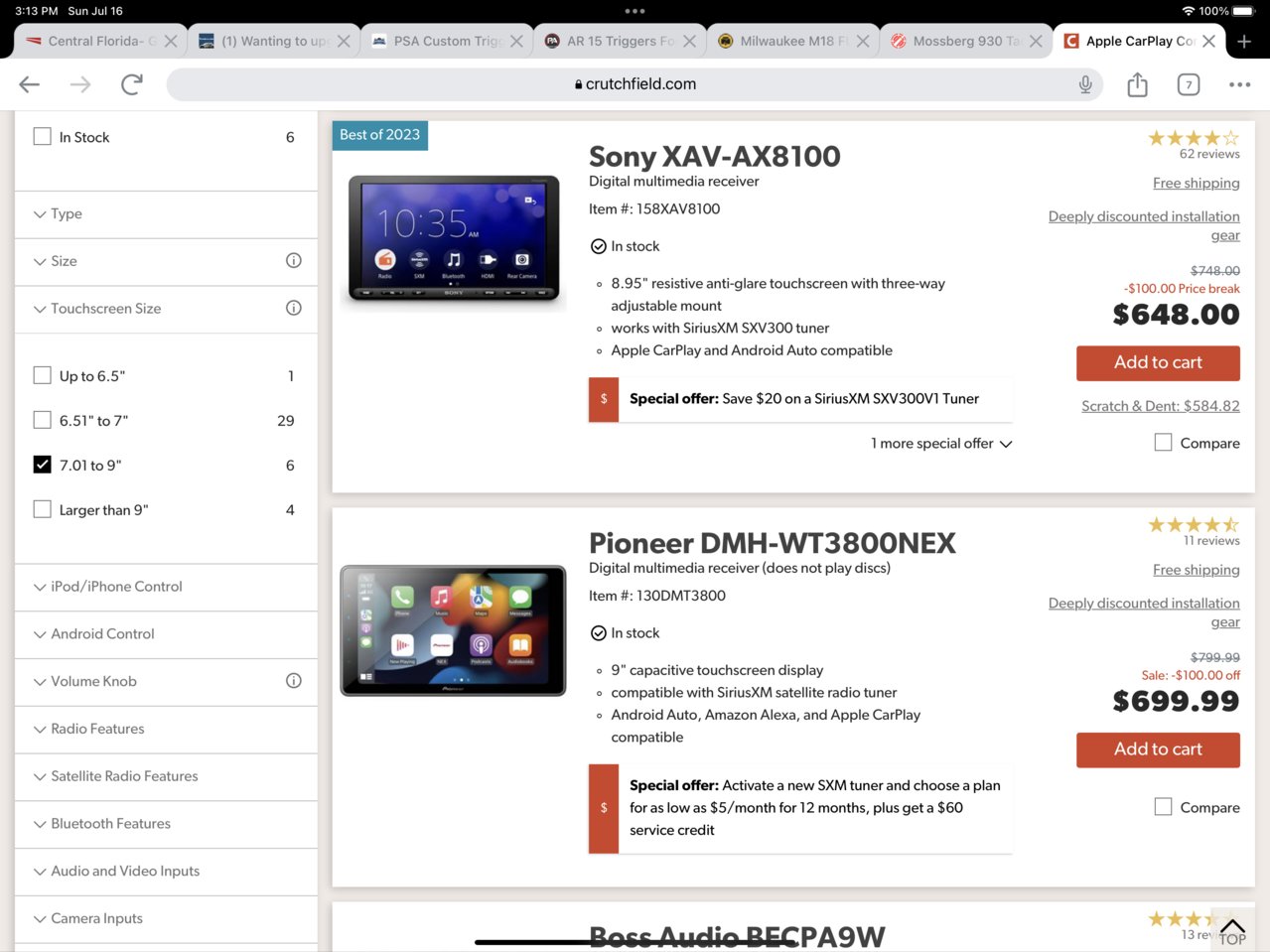Close the Apple CarPlay tab
1270x952 pixels.
[1208, 41]
